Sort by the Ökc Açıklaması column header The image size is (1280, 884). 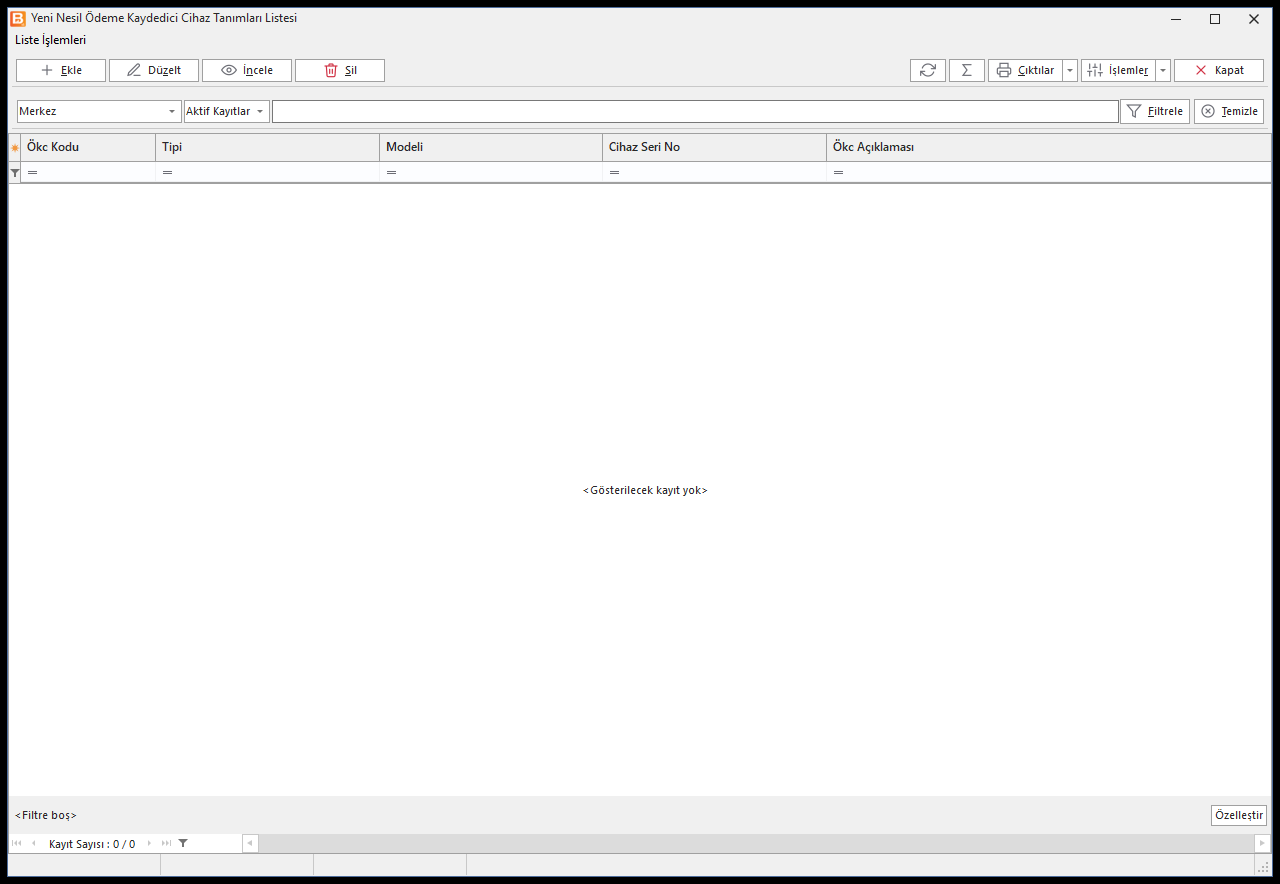(1049, 147)
